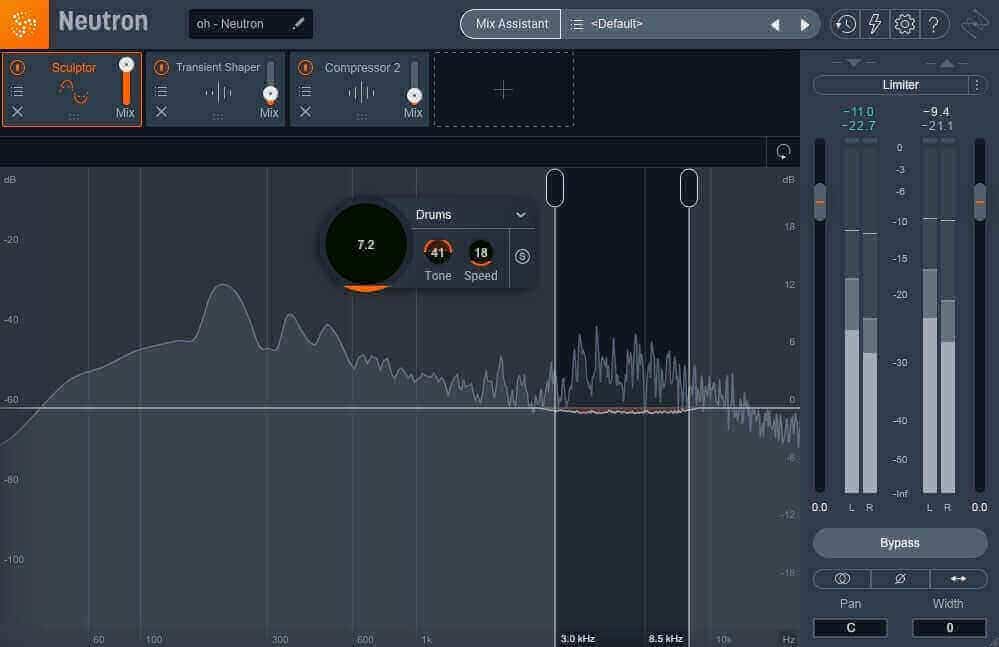Collapse input meter arrow above Limiter
999x647 pixels.
pyautogui.click(x=854, y=62)
